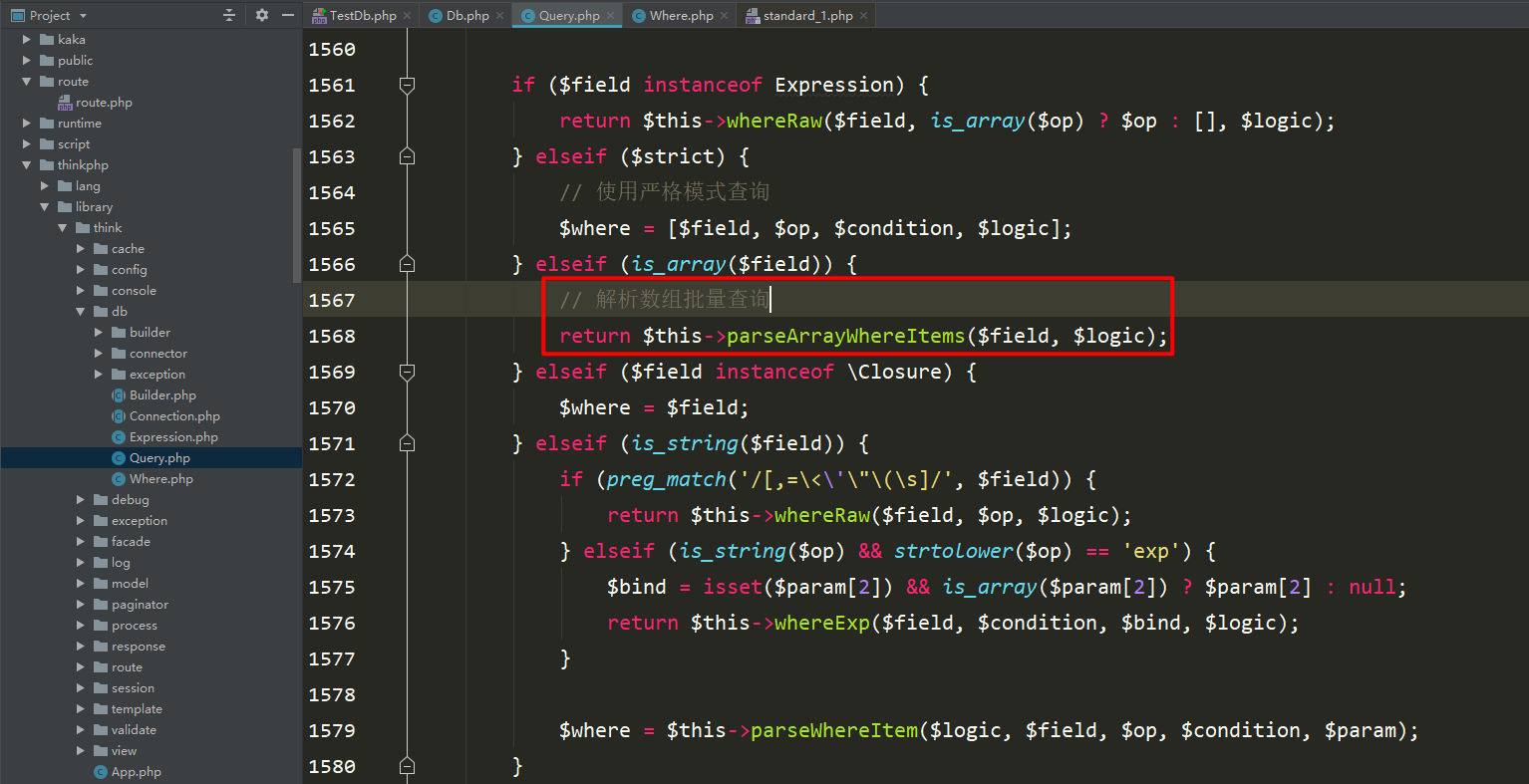The image size is (1529, 784).
Task: Toggle code fold marker at line 1563
Action: [407, 156]
